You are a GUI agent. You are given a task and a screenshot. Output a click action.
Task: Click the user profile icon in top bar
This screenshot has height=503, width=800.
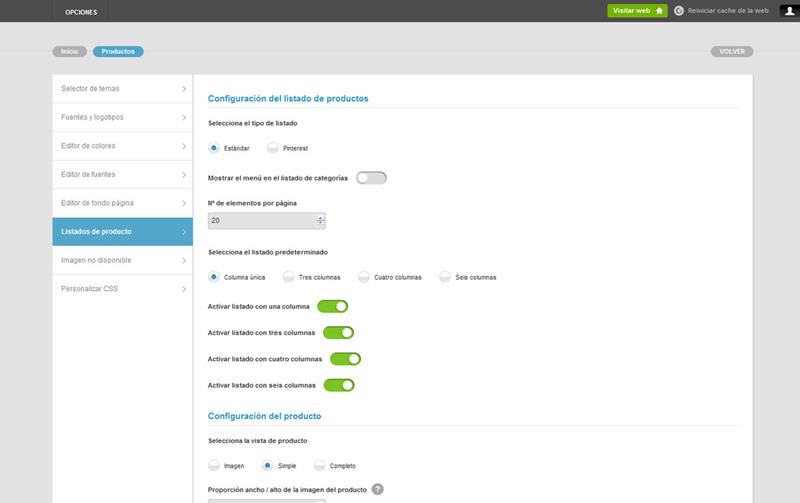(787, 11)
